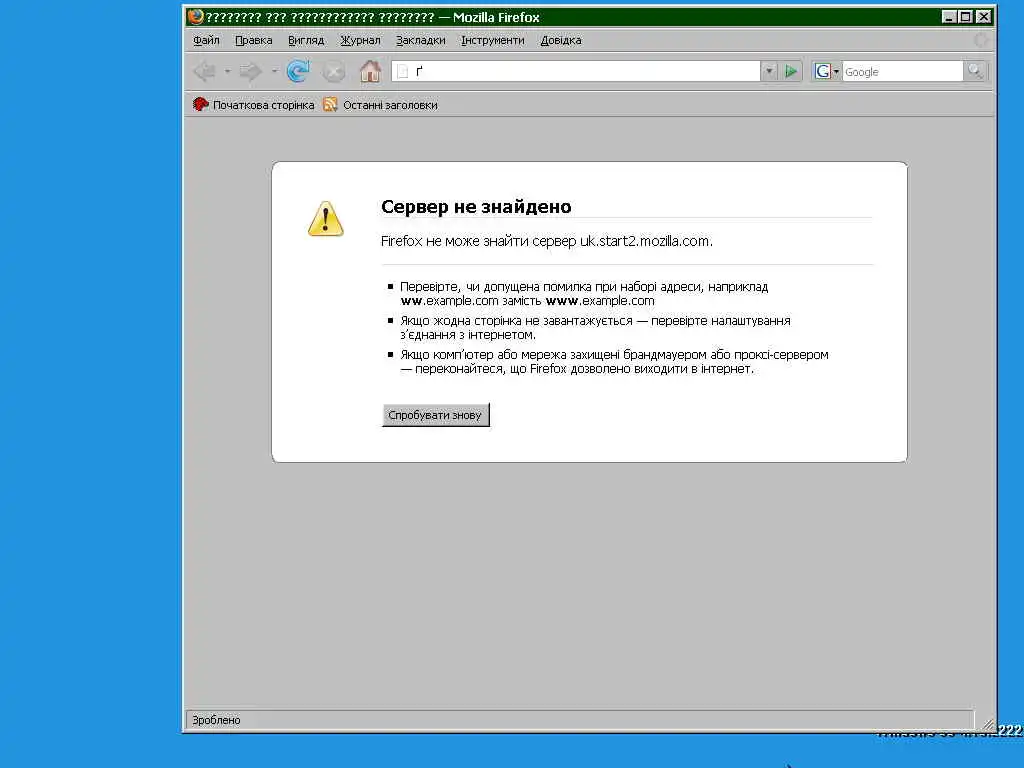This screenshot has width=1024, height=768.
Task: Click the Сервер не знайдено heading
Action: coord(476,206)
